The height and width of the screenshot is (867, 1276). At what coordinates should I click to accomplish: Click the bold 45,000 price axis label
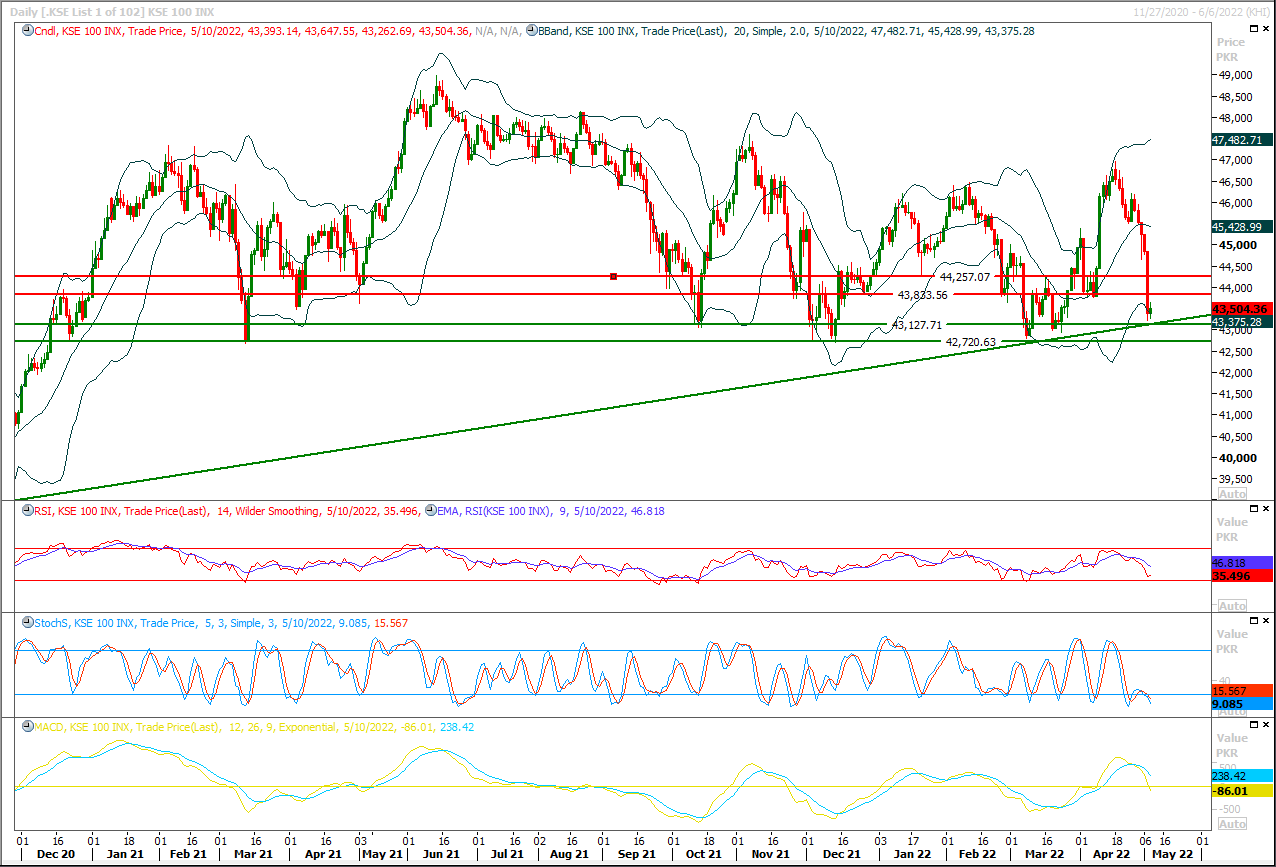[x=1236, y=245]
